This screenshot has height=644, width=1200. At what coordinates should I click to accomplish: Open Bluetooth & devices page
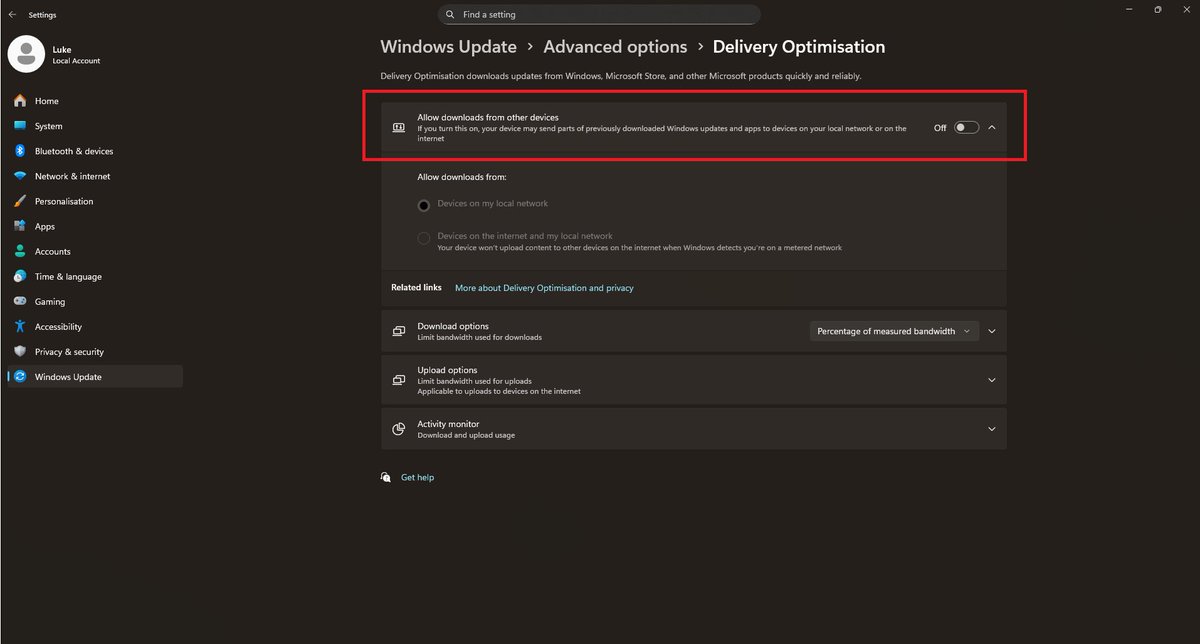(x=94, y=151)
